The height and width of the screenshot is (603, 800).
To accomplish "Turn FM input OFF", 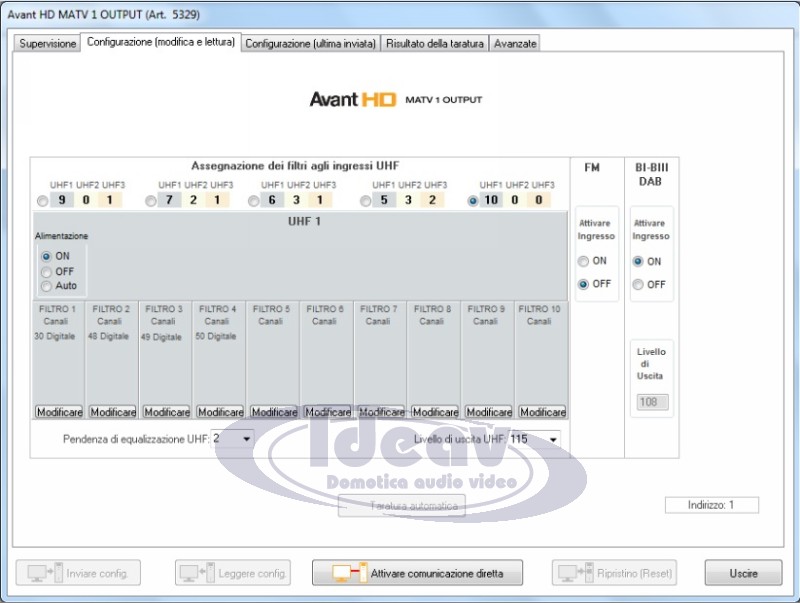I will pos(583,284).
